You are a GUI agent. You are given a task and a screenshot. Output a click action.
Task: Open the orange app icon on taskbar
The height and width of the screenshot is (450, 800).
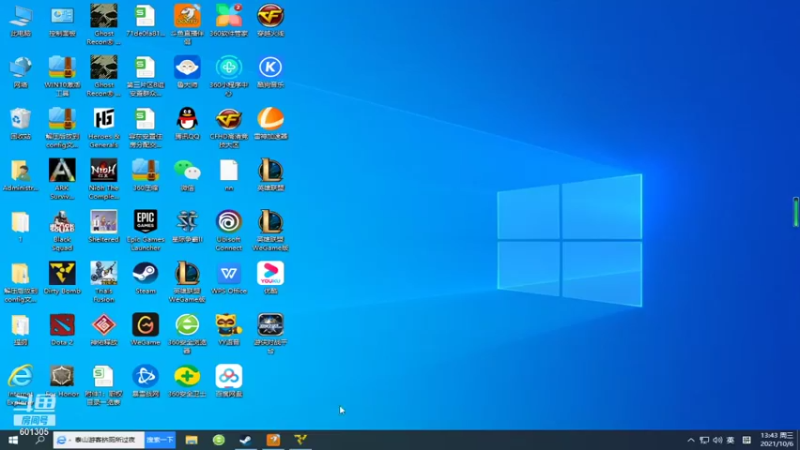pyautogui.click(x=273, y=440)
